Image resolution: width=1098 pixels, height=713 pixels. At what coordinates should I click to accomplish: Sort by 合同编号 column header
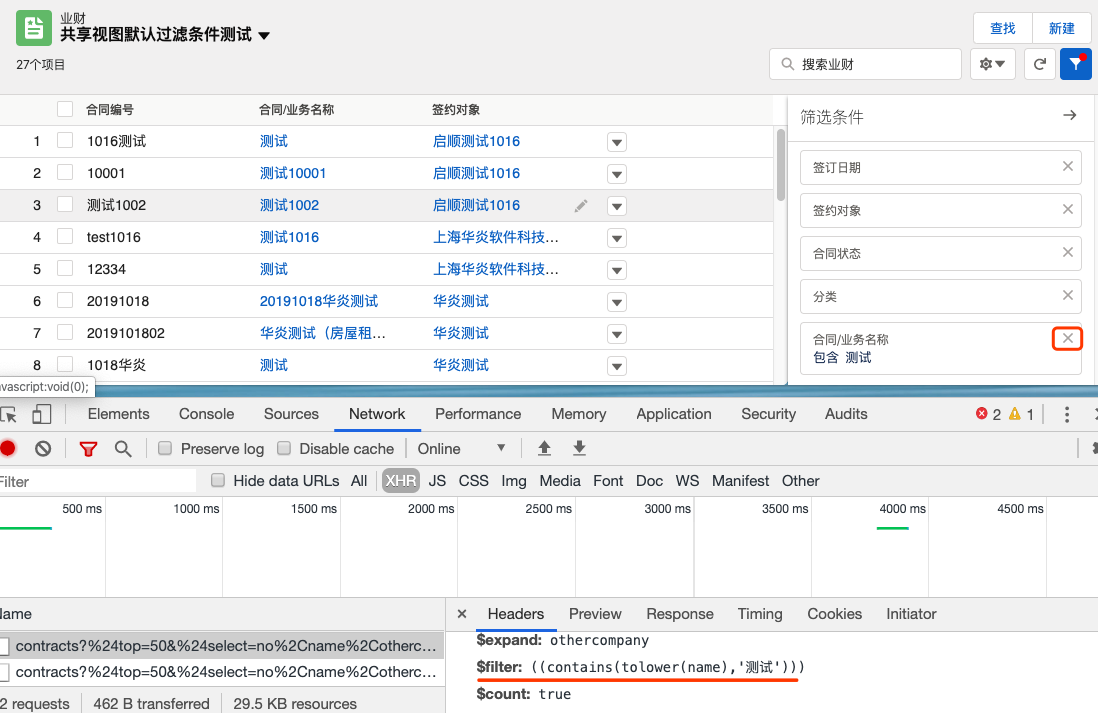[110, 109]
